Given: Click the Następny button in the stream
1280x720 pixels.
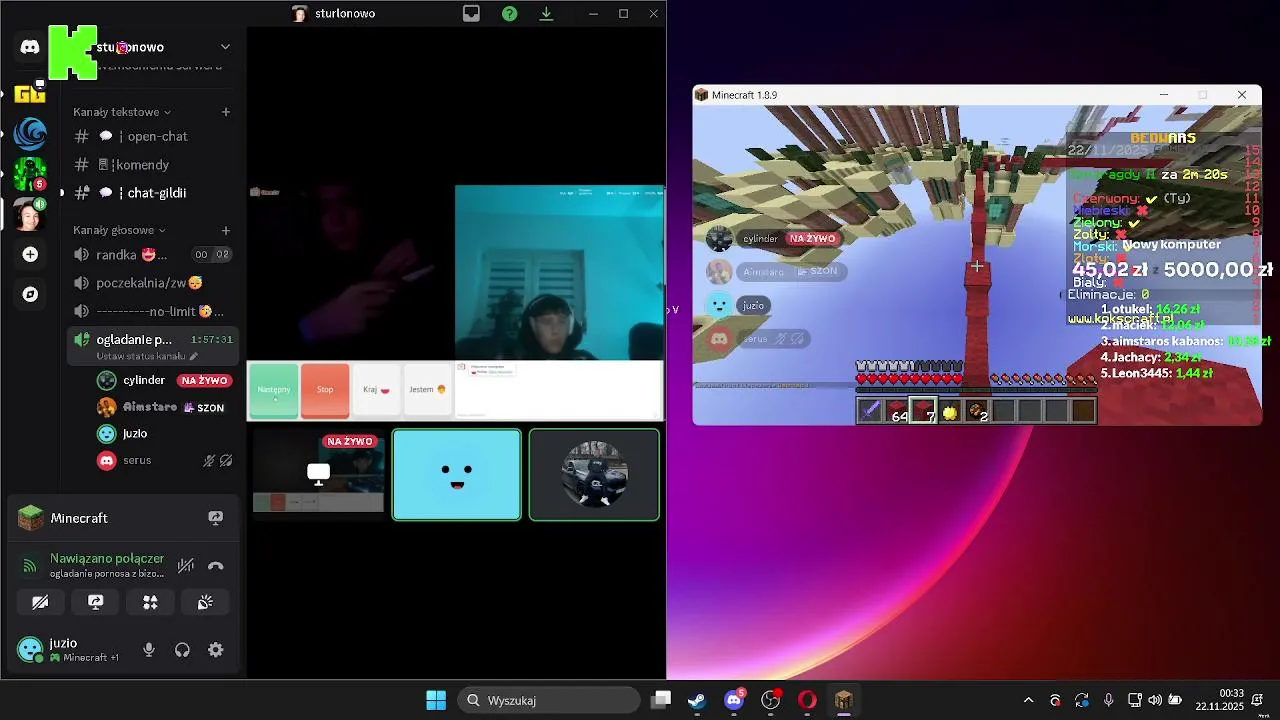Looking at the screenshot, I should pos(274,390).
